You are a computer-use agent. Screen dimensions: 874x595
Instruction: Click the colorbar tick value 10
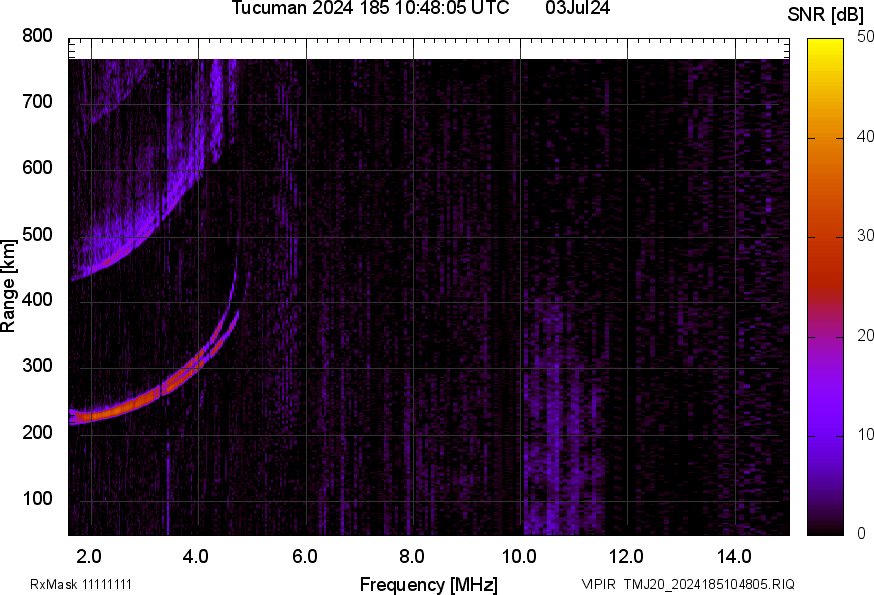pyautogui.click(x=865, y=434)
